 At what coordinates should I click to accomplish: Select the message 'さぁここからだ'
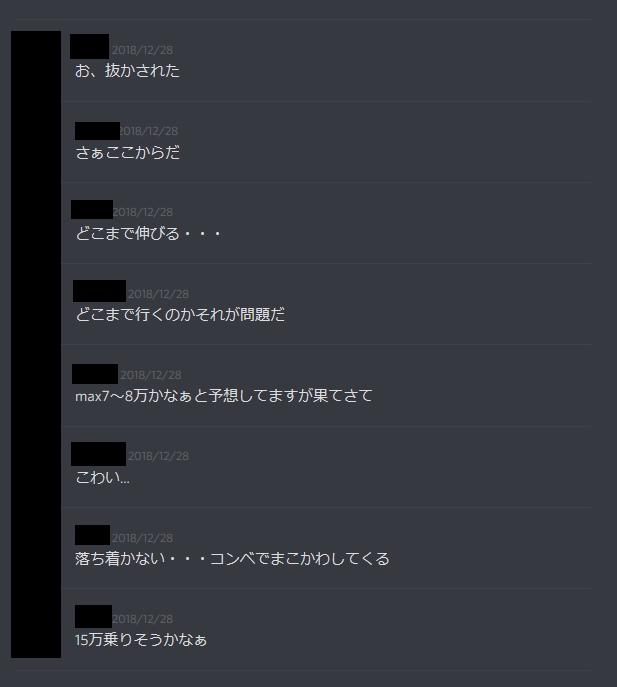click(128, 152)
